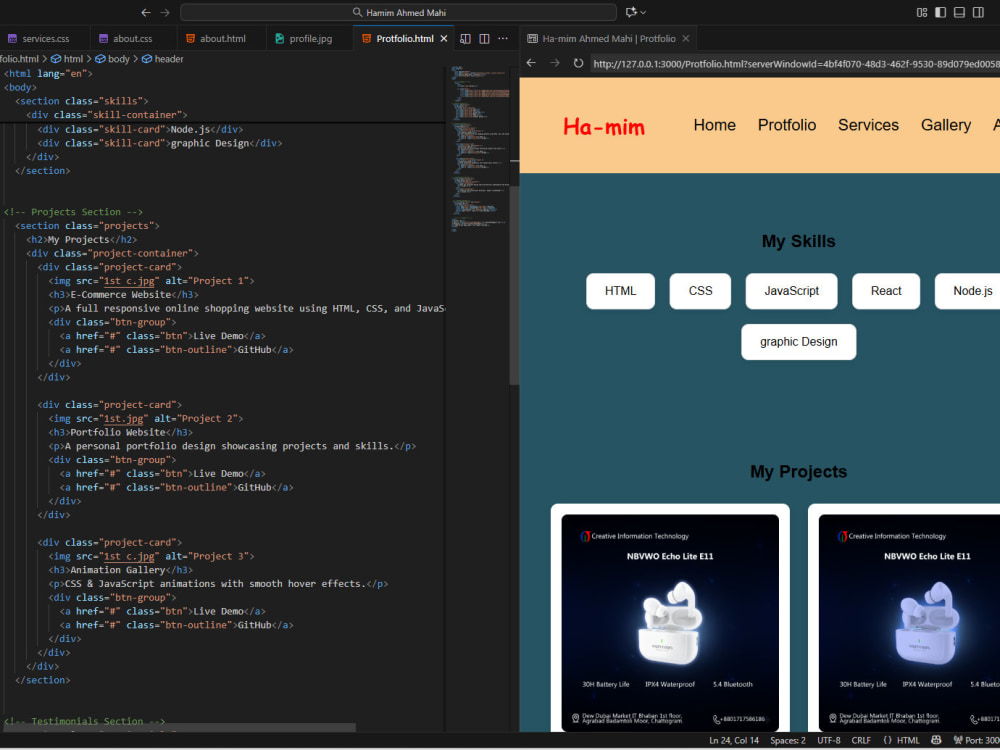1000x750 pixels.
Task: Open the Copilot chat icon in title bar
Action: pos(631,12)
